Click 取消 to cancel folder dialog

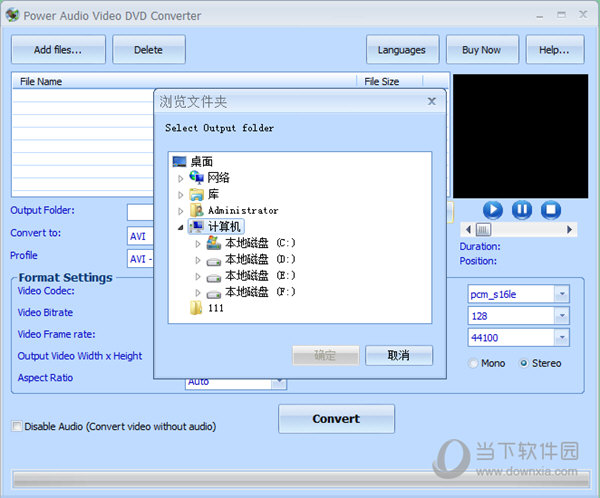tap(399, 355)
